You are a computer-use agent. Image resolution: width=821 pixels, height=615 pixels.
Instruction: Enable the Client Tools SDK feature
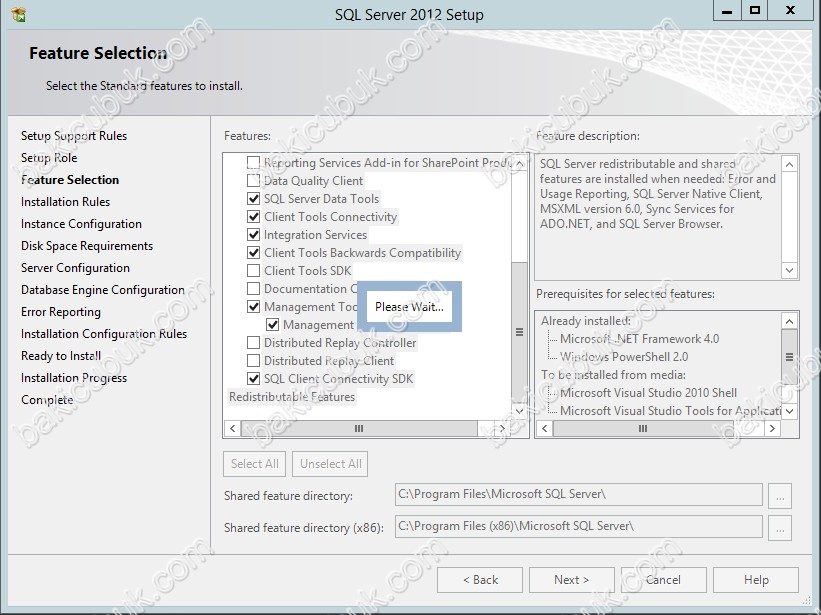pos(253,271)
